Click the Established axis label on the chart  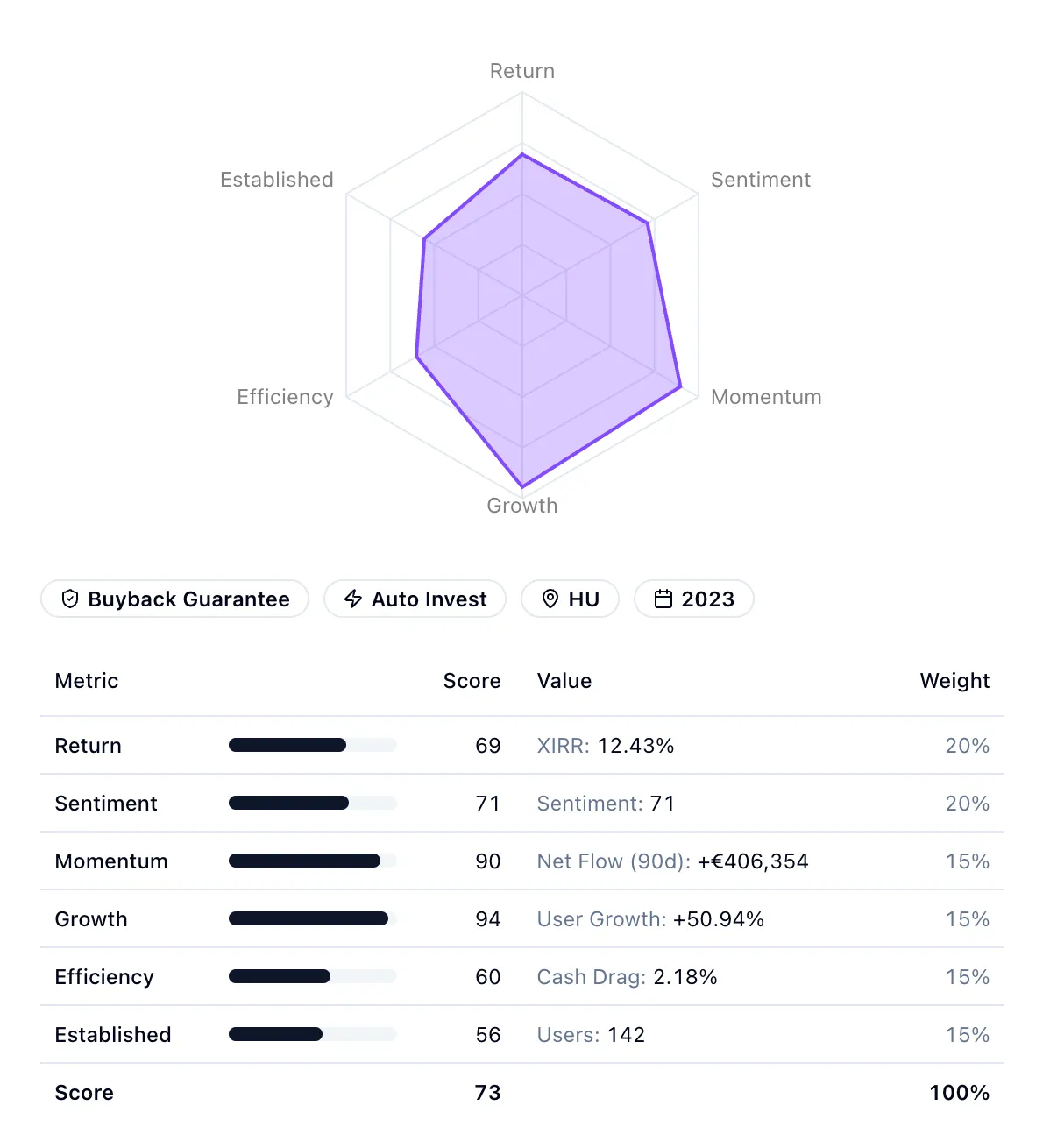pyautogui.click(x=276, y=179)
